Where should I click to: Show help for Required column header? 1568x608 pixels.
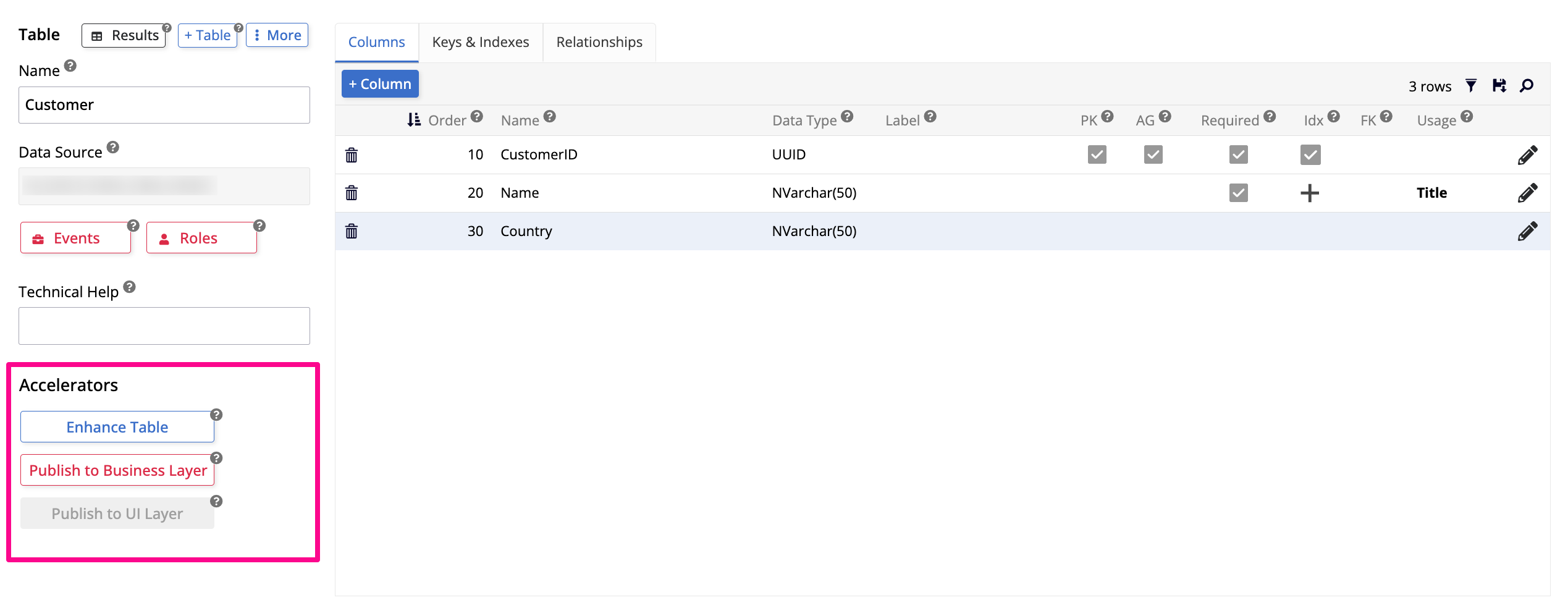point(1270,116)
